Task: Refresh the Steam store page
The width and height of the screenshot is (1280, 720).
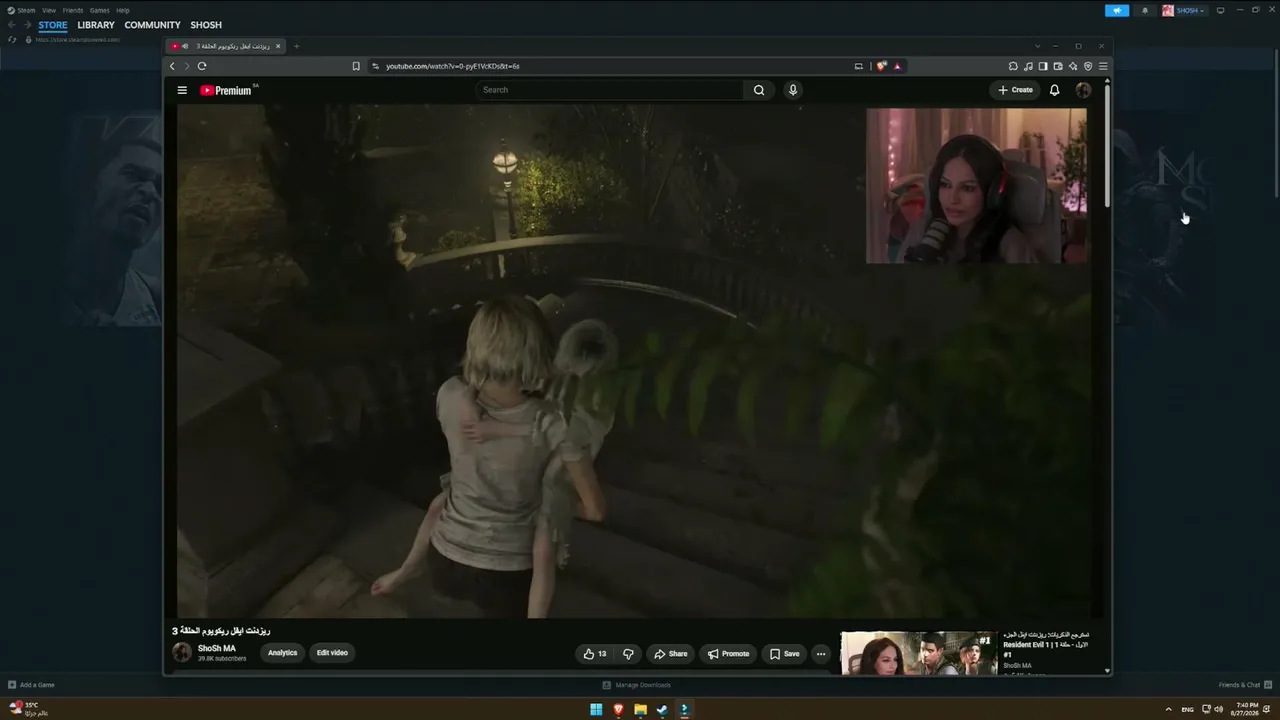Action: pos(12,40)
